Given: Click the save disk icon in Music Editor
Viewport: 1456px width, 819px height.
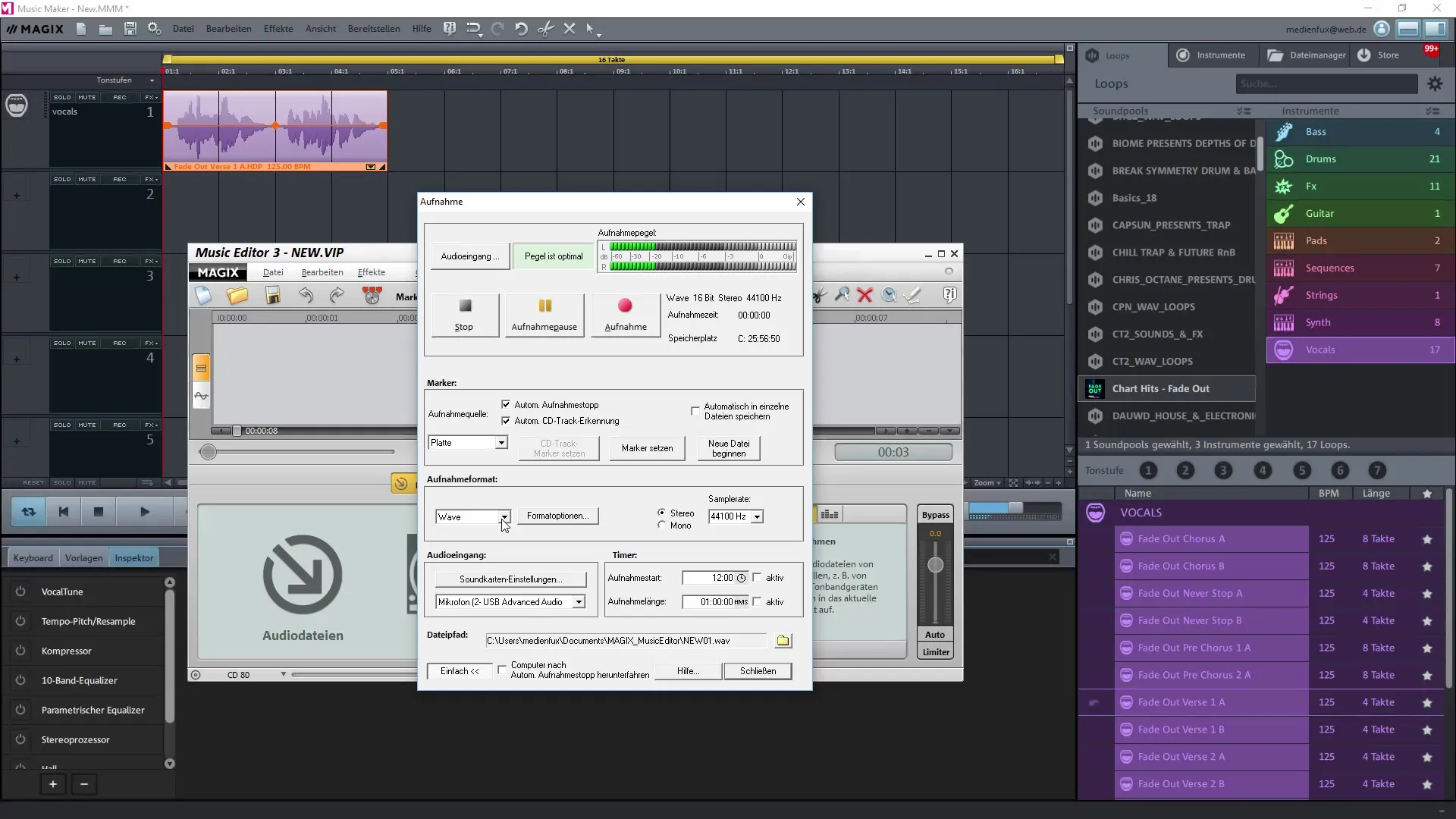Looking at the screenshot, I should 273,296.
